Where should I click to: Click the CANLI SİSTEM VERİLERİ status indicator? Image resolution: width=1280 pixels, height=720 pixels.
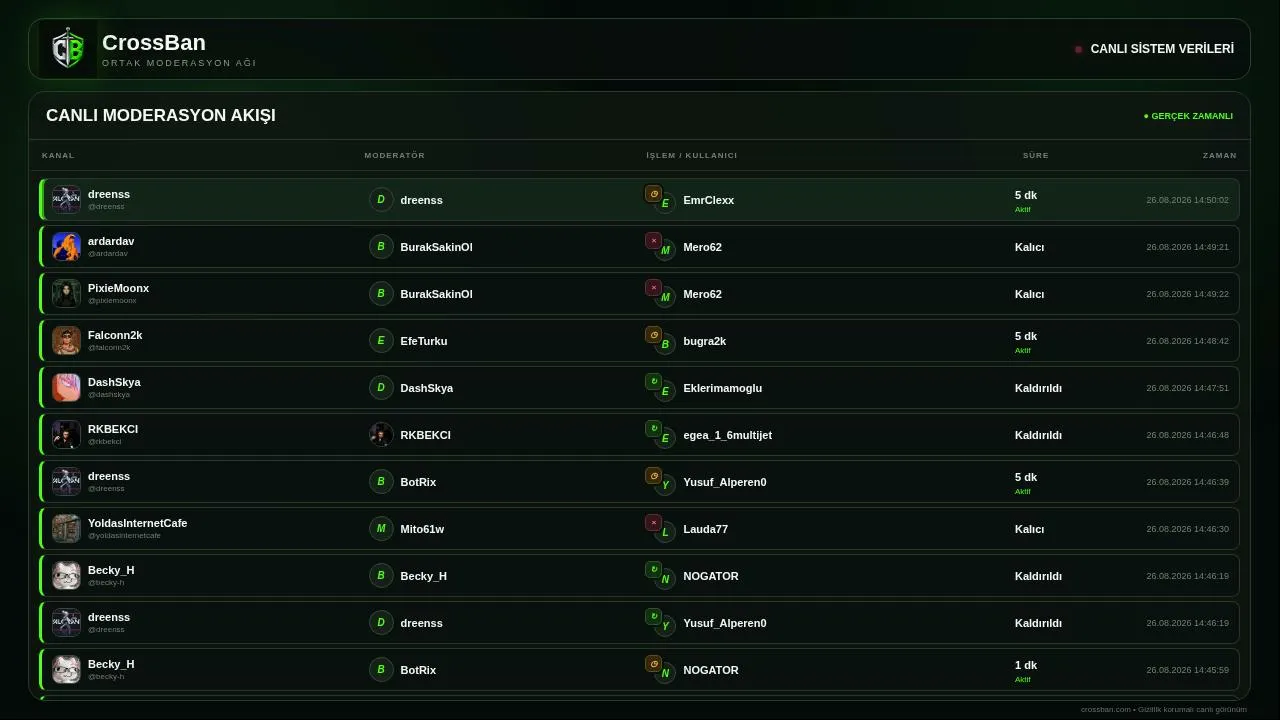(x=1154, y=49)
